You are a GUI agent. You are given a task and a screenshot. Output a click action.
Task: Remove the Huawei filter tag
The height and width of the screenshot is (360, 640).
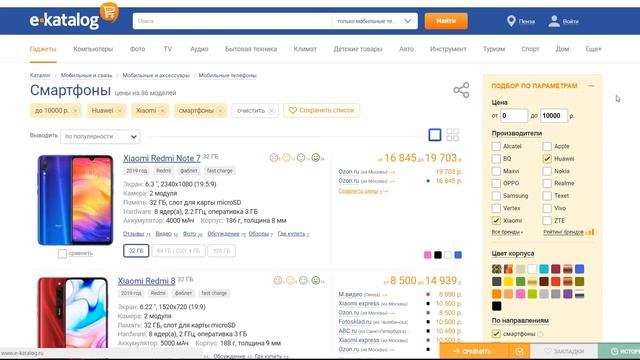click(120, 111)
